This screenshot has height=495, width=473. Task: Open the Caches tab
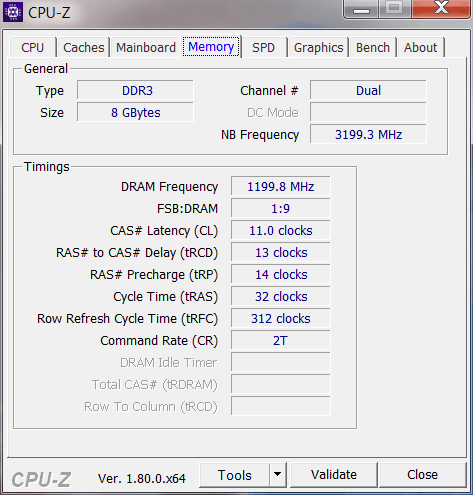(x=84, y=47)
